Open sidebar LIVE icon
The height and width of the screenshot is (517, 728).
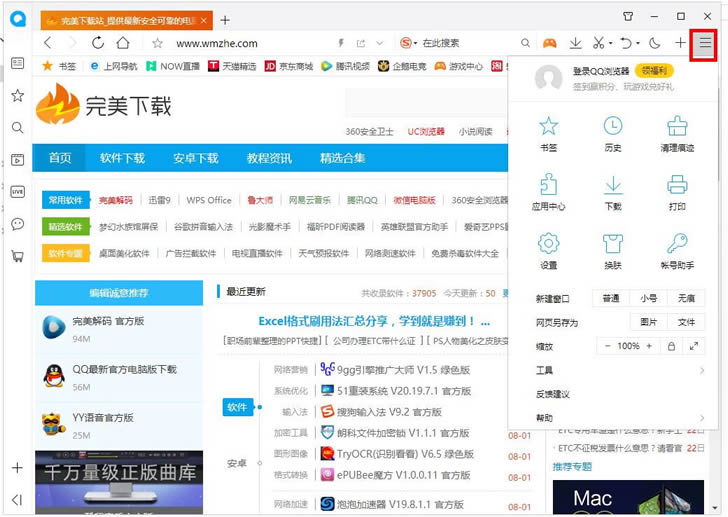pos(18,192)
